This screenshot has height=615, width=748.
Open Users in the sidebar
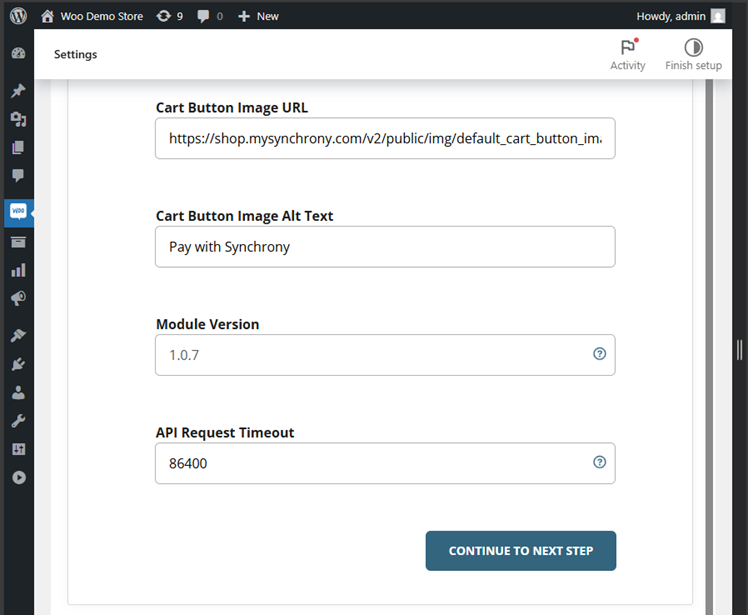pyautogui.click(x=18, y=393)
